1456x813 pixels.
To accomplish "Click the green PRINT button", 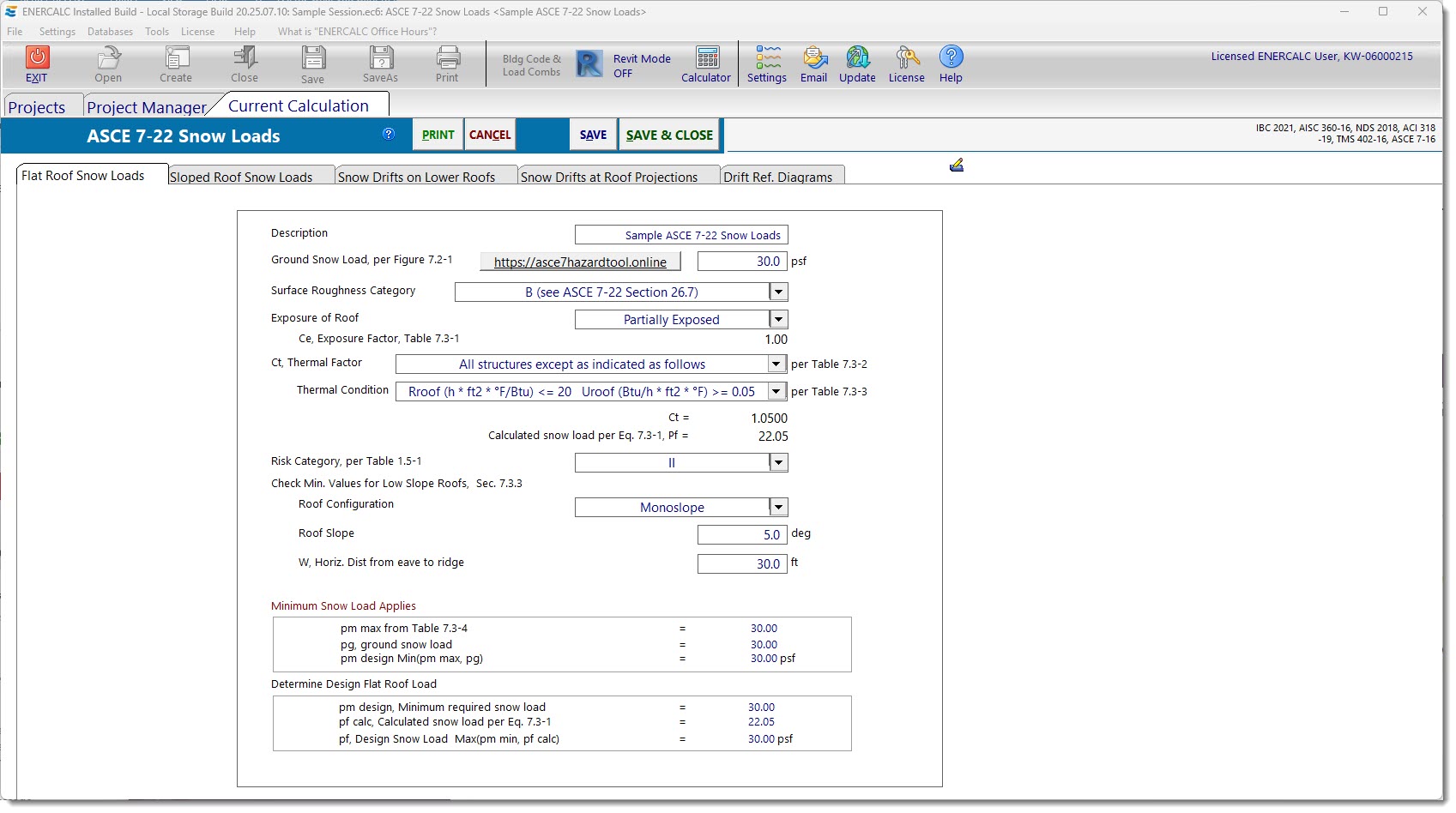I will coord(438,135).
